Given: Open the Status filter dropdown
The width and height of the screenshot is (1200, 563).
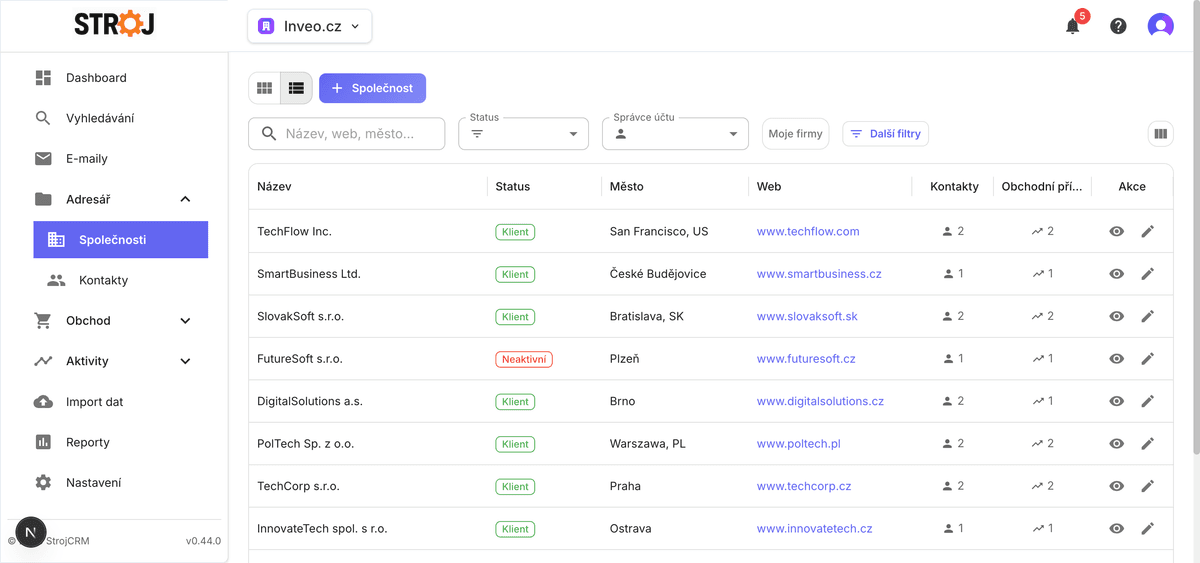Looking at the screenshot, I should [x=523, y=134].
